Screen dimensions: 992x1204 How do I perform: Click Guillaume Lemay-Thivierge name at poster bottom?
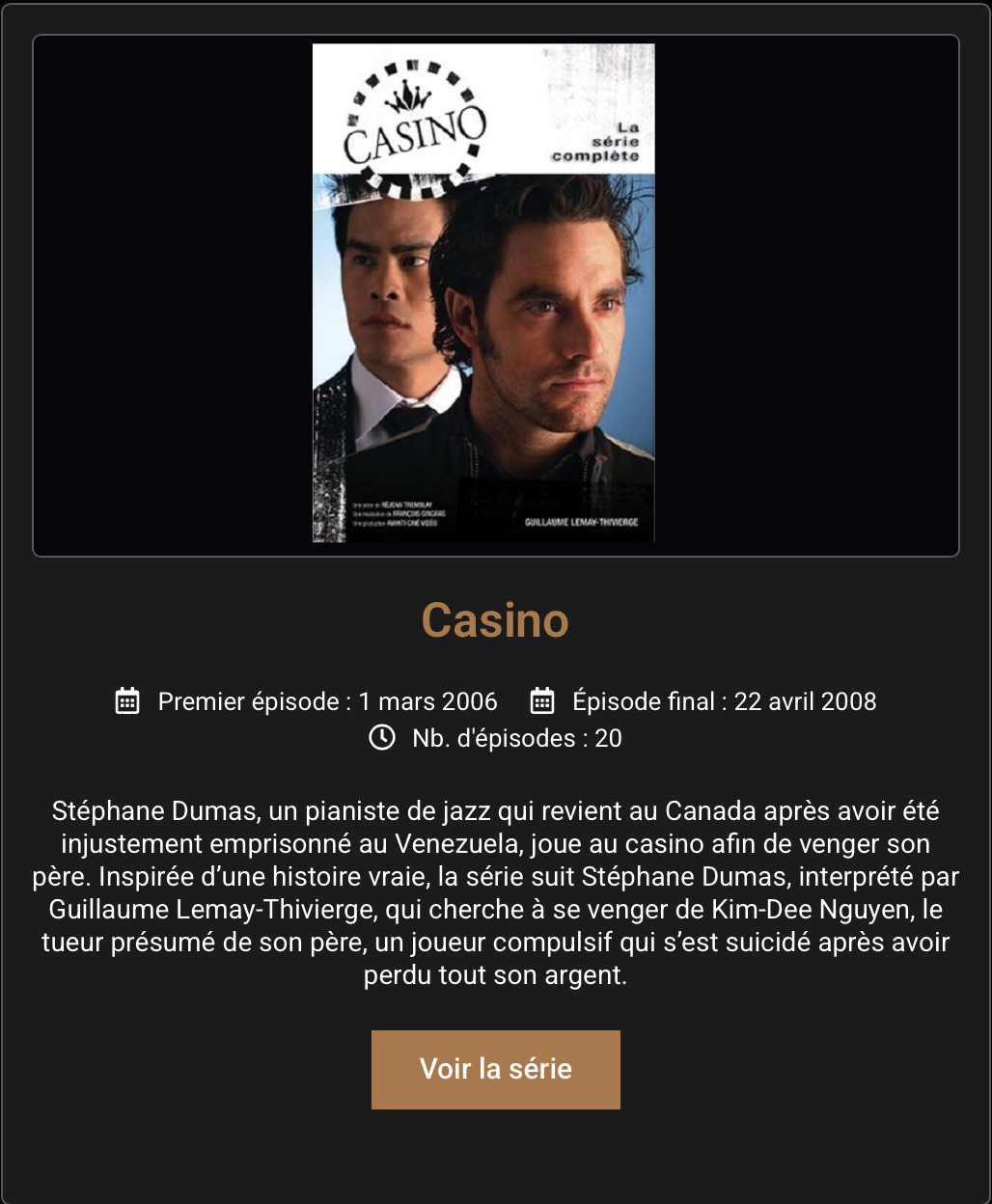tap(582, 522)
